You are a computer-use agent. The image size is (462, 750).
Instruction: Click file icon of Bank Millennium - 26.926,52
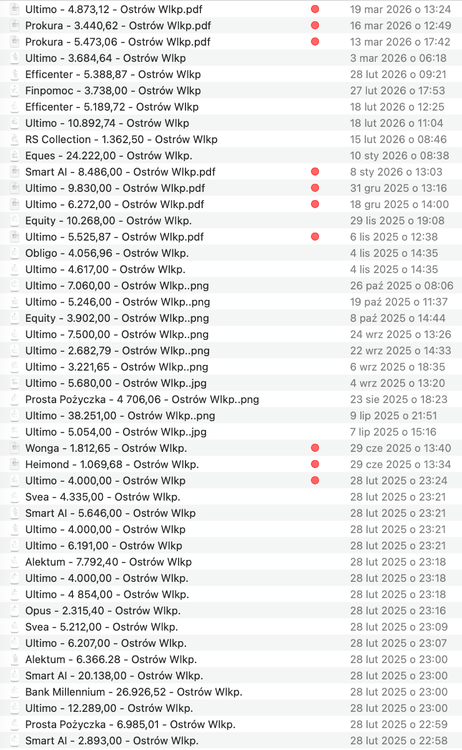[15, 692]
